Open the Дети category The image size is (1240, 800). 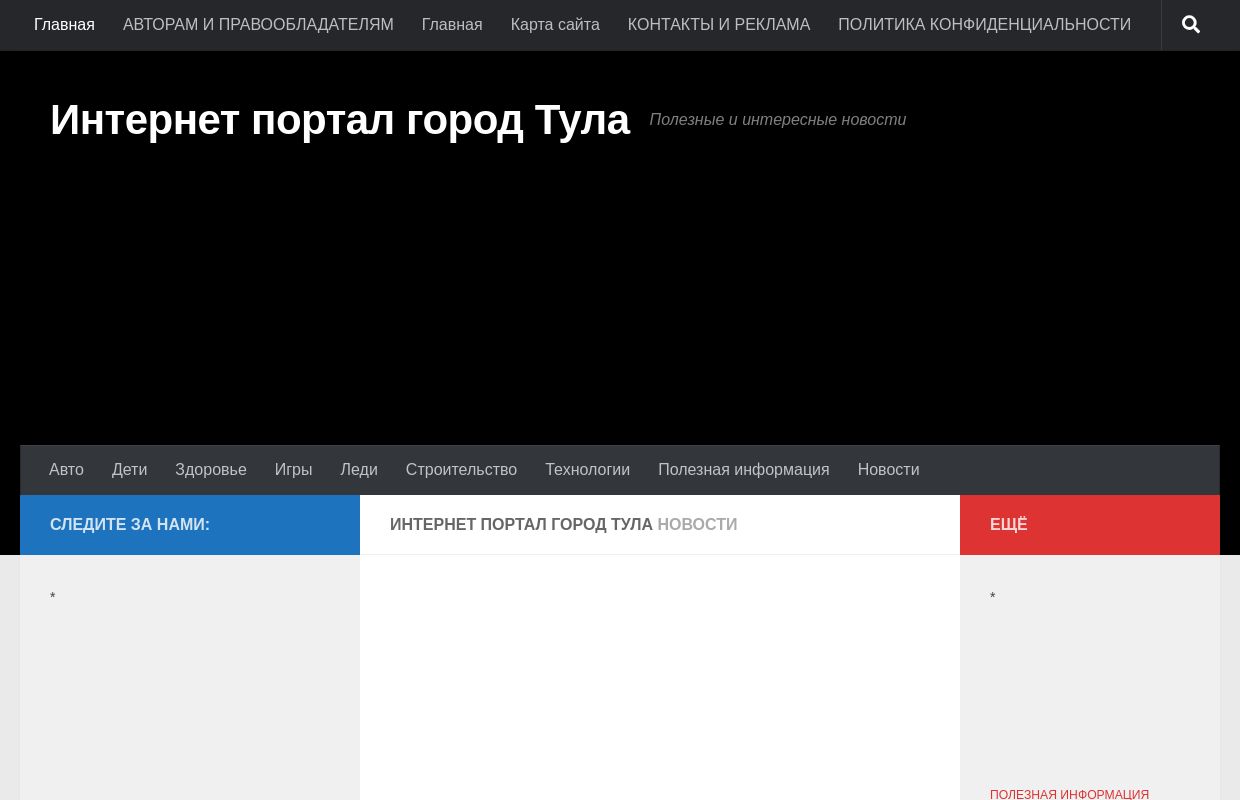(129, 469)
